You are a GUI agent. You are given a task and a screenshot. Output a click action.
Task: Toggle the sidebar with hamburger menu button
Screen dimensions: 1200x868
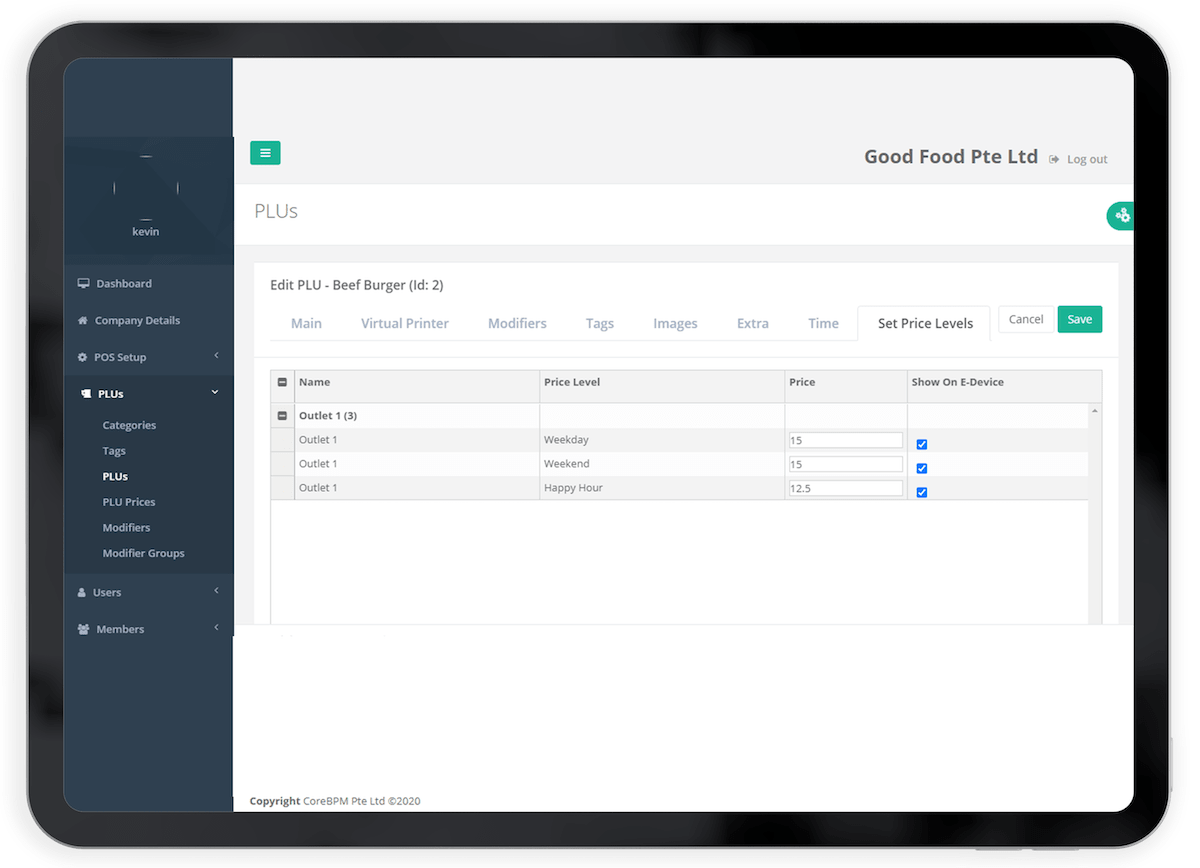(265, 153)
